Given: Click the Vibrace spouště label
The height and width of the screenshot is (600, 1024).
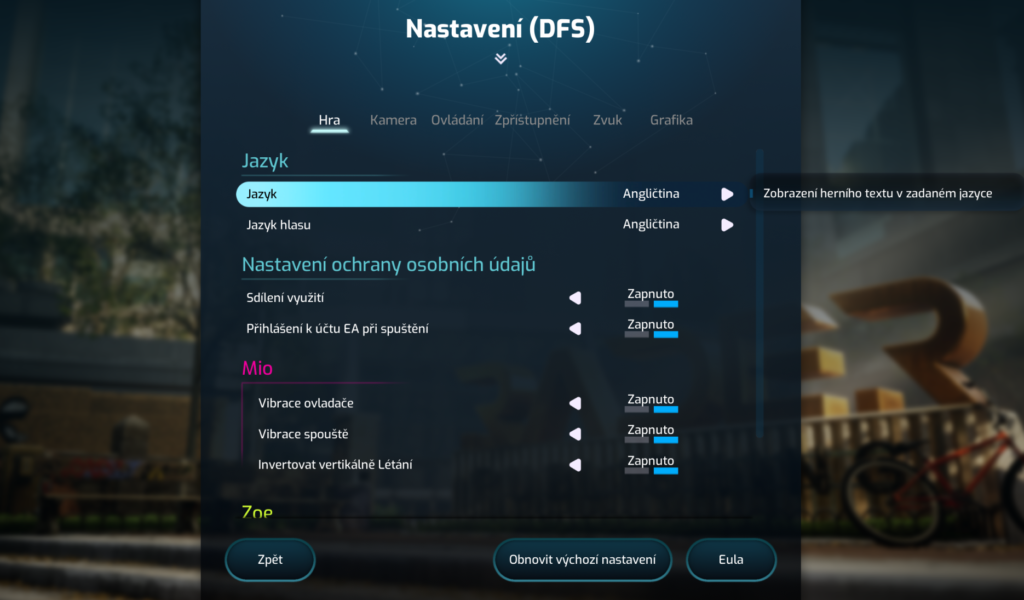Looking at the screenshot, I should 303,434.
